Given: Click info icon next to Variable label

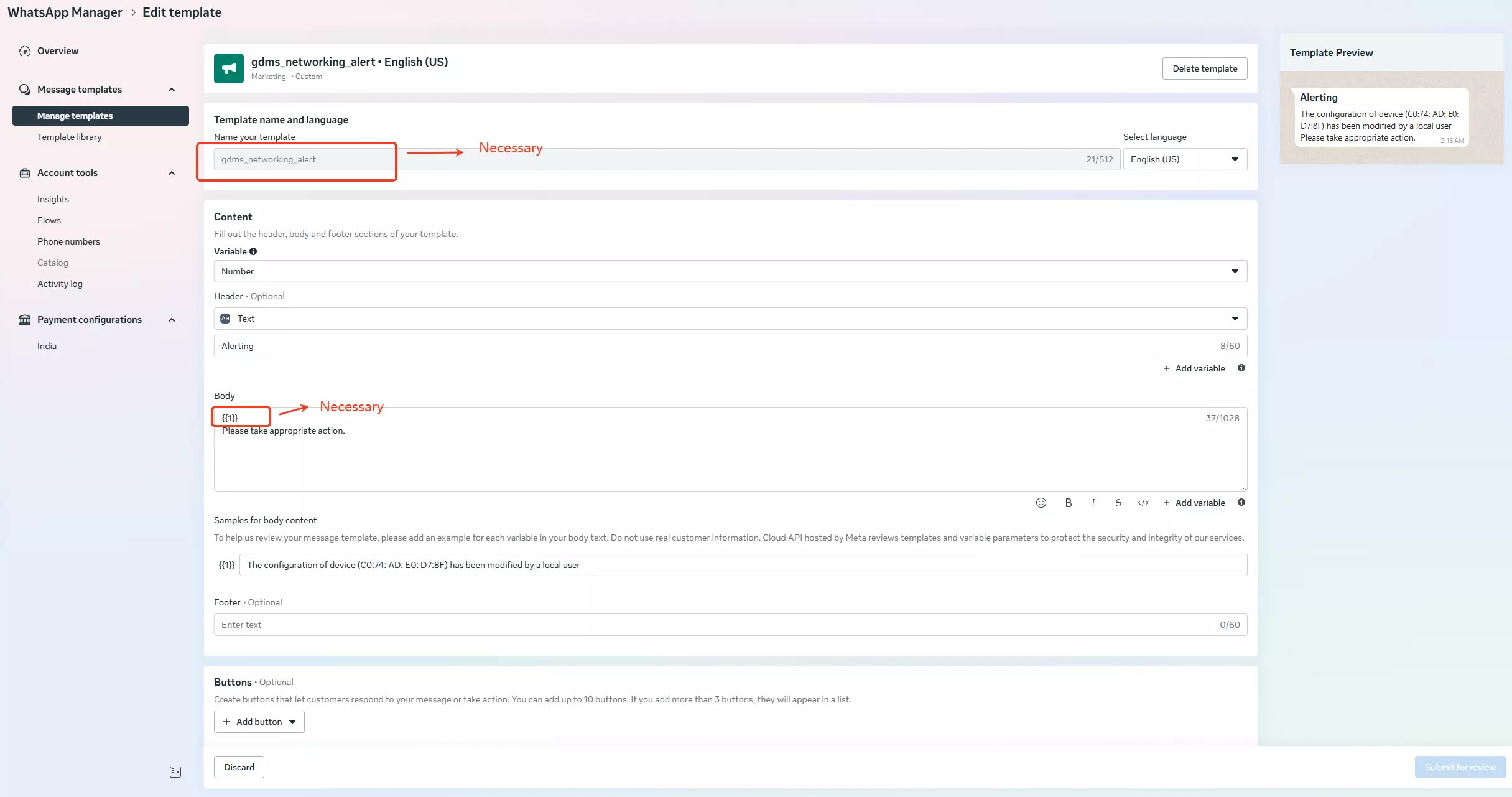Looking at the screenshot, I should coord(253,251).
